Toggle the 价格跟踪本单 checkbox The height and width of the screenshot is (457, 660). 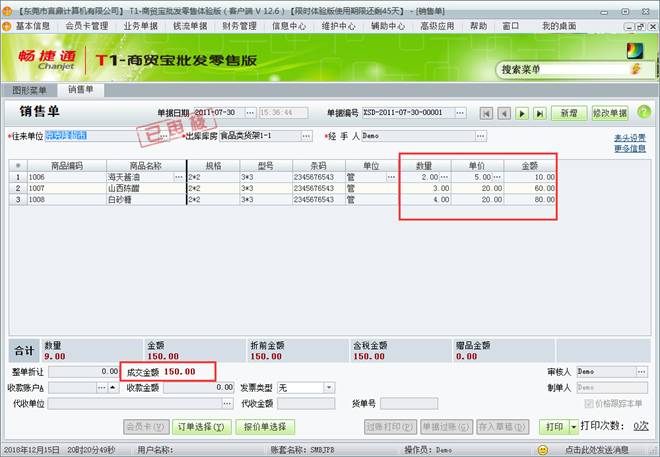[588, 403]
